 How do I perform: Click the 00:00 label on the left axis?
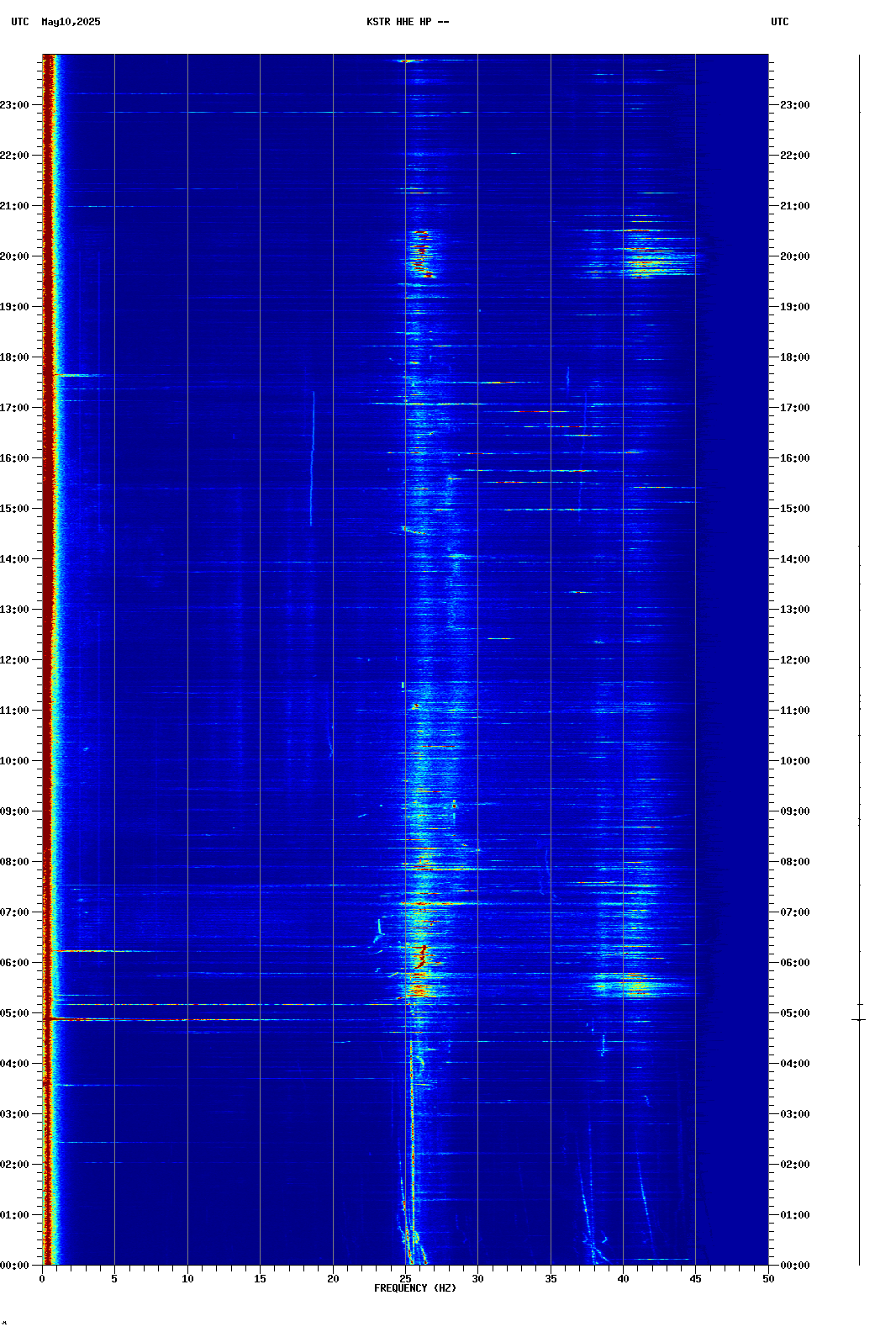(14, 1266)
